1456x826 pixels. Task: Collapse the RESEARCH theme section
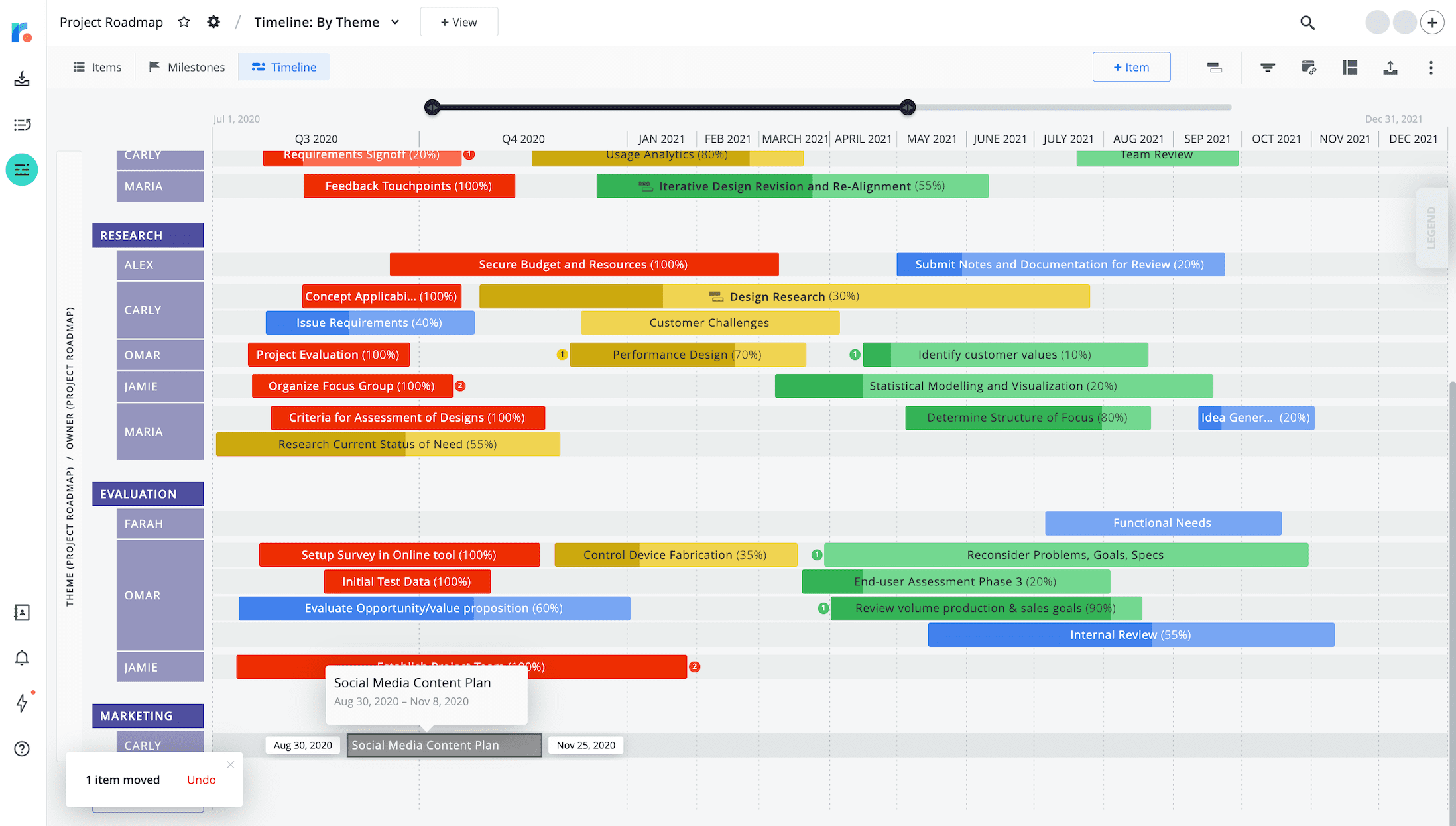click(x=147, y=235)
